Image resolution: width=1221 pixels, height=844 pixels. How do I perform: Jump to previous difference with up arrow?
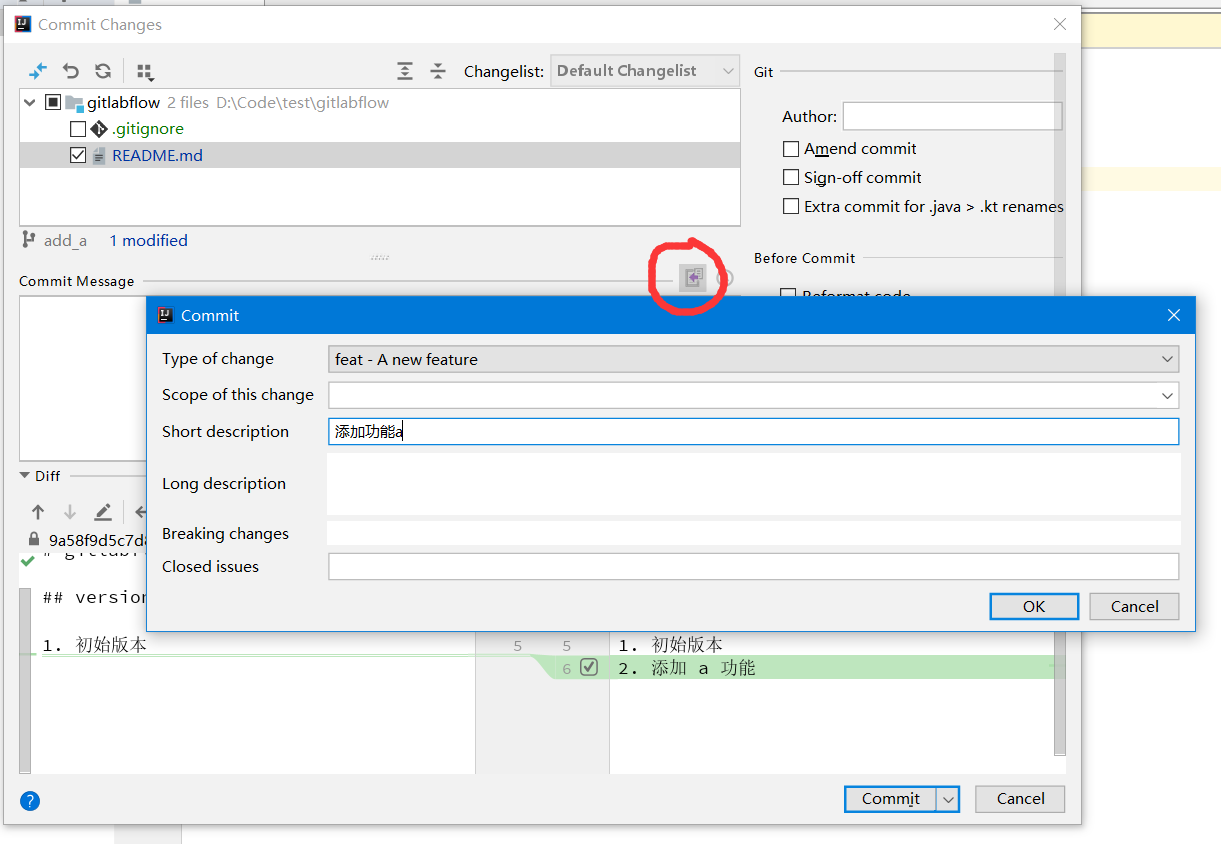click(x=38, y=512)
